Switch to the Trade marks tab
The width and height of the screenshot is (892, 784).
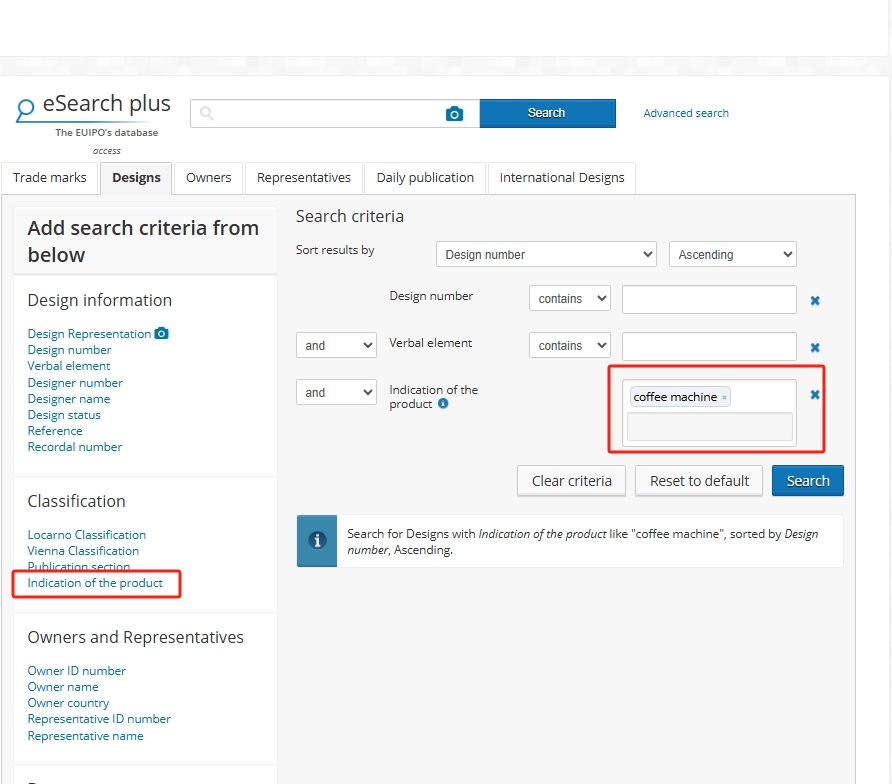(x=49, y=178)
